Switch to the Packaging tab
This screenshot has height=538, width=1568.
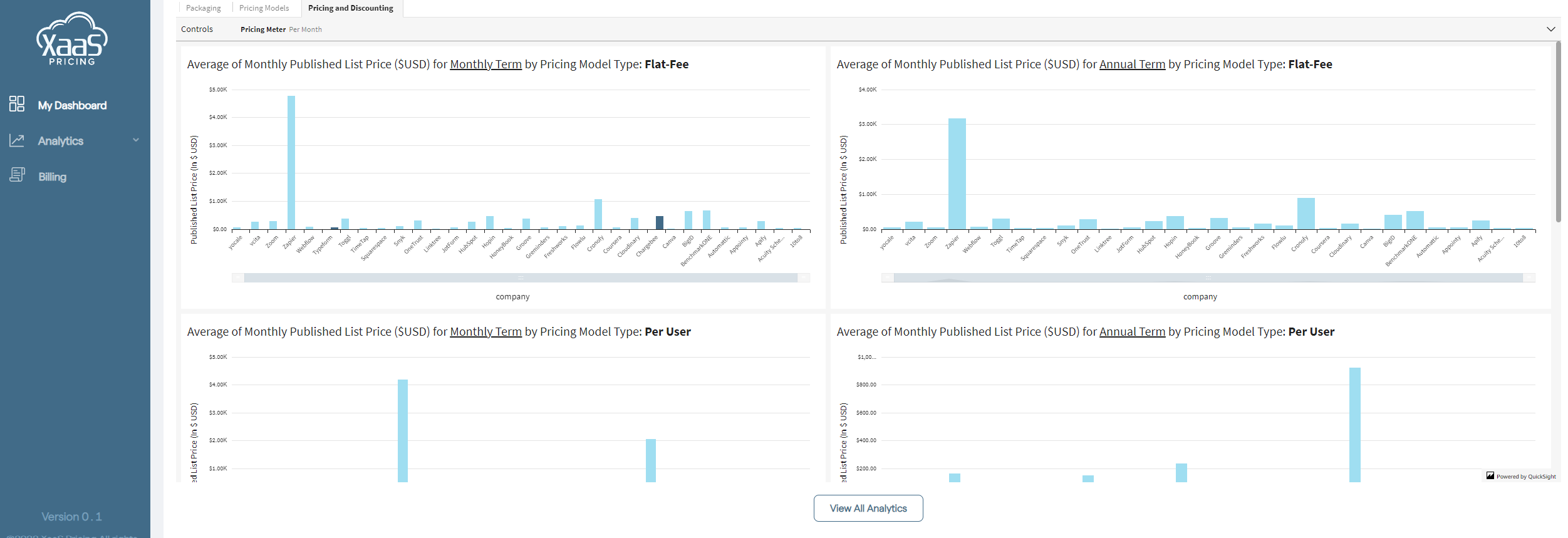pos(204,8)
